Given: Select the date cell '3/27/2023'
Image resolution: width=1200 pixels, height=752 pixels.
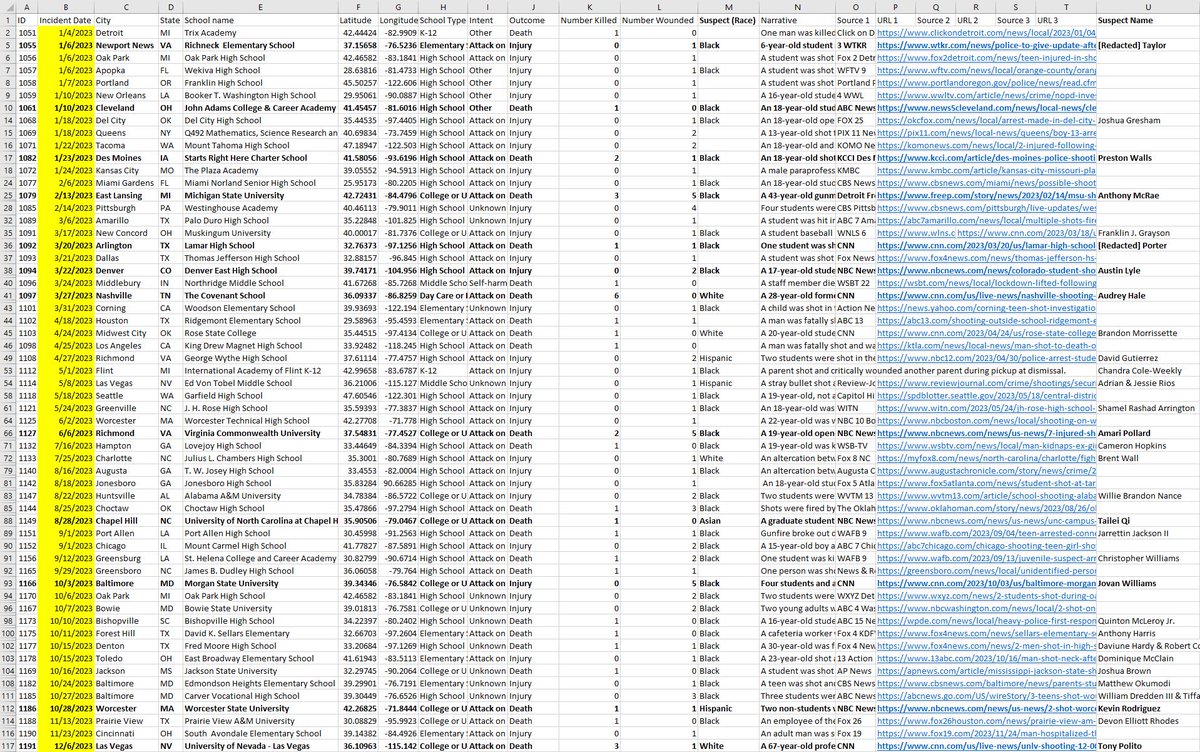Looking at the screenshot, I should pyautogui.click(x=65, y=295).
